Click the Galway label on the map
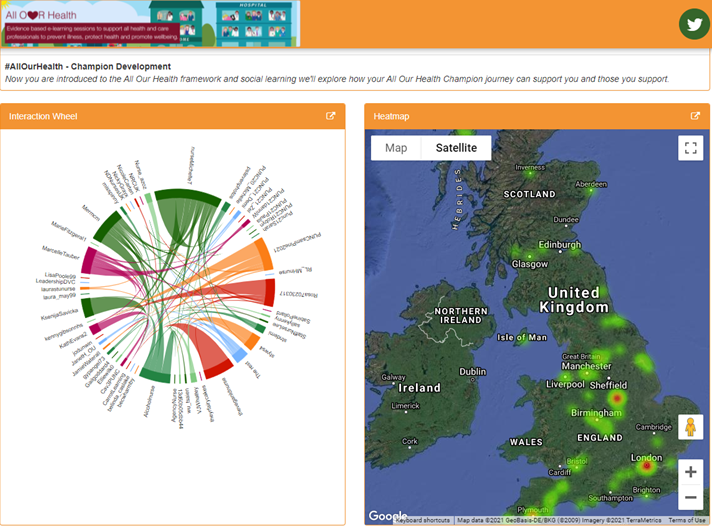Viewport: 712px width, 526px height. pos(393,377)
